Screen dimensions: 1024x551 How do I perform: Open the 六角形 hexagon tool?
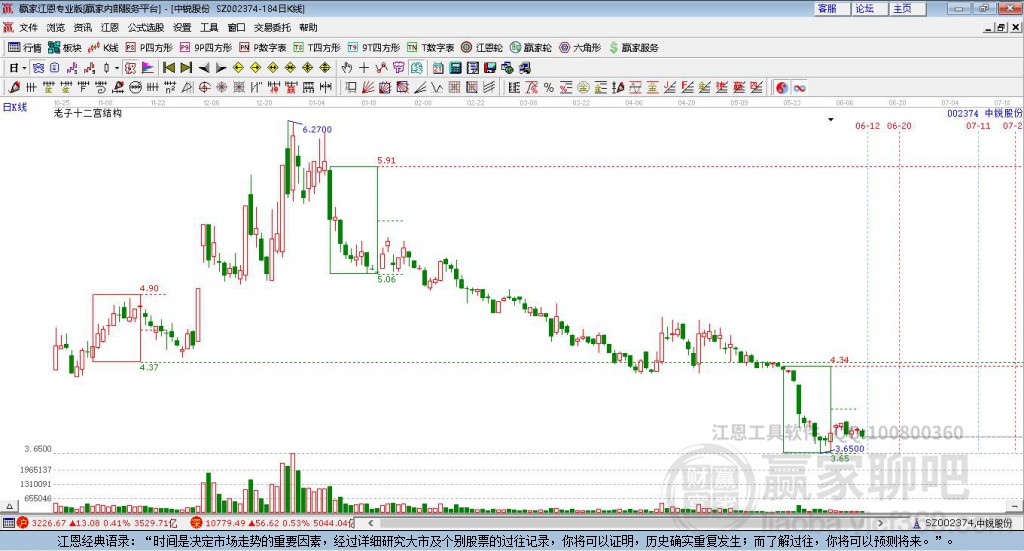(x=580, y=48)
